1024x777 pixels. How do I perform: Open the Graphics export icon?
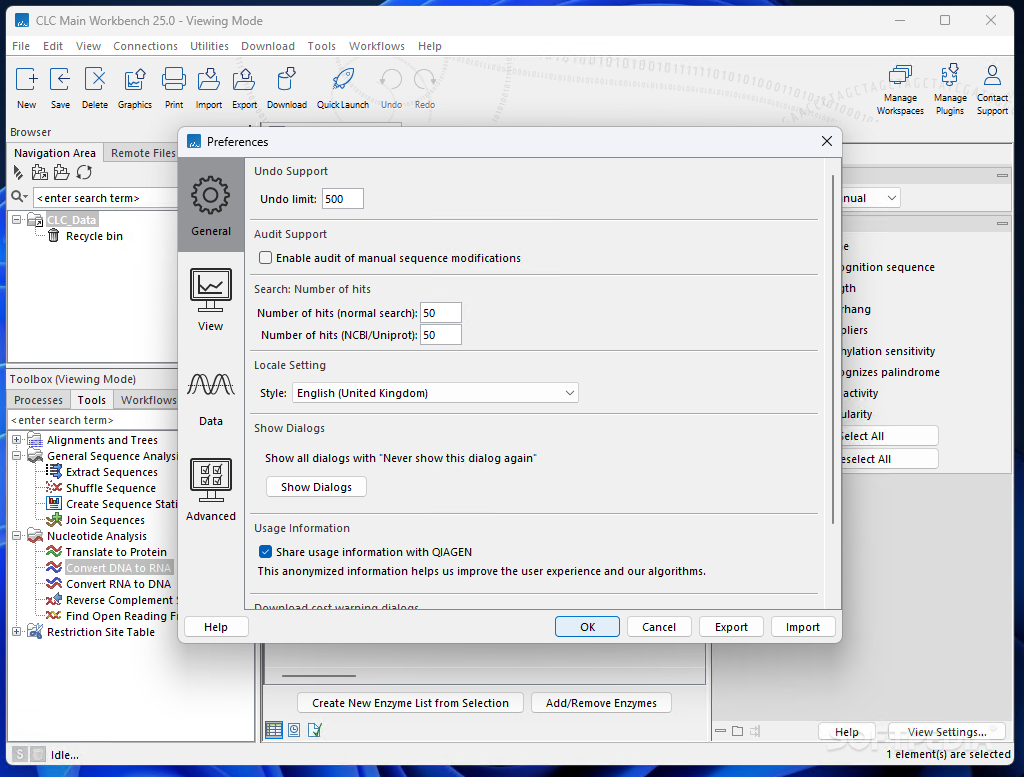click(x=135, y=80)
